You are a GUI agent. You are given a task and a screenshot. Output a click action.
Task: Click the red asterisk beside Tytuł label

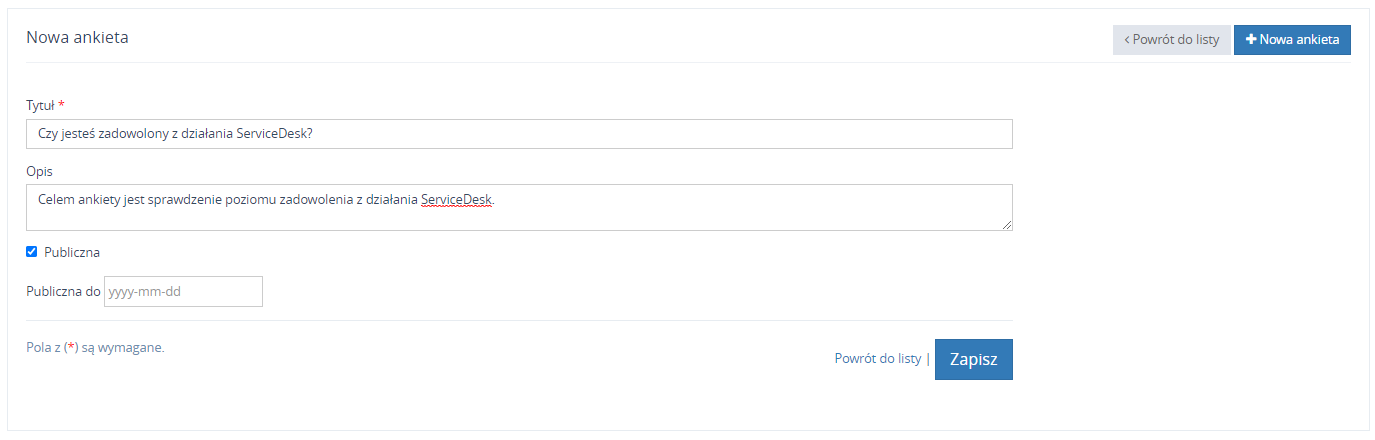coord(61,104)
